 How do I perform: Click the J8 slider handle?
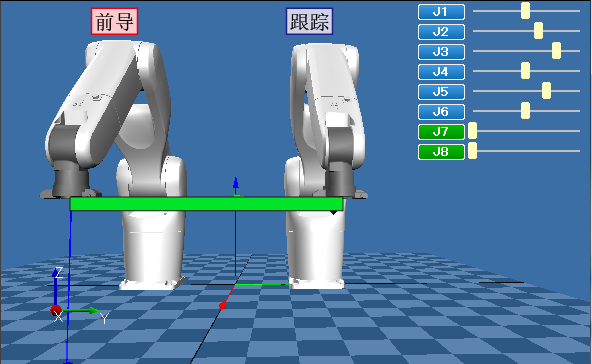point(472,151)
